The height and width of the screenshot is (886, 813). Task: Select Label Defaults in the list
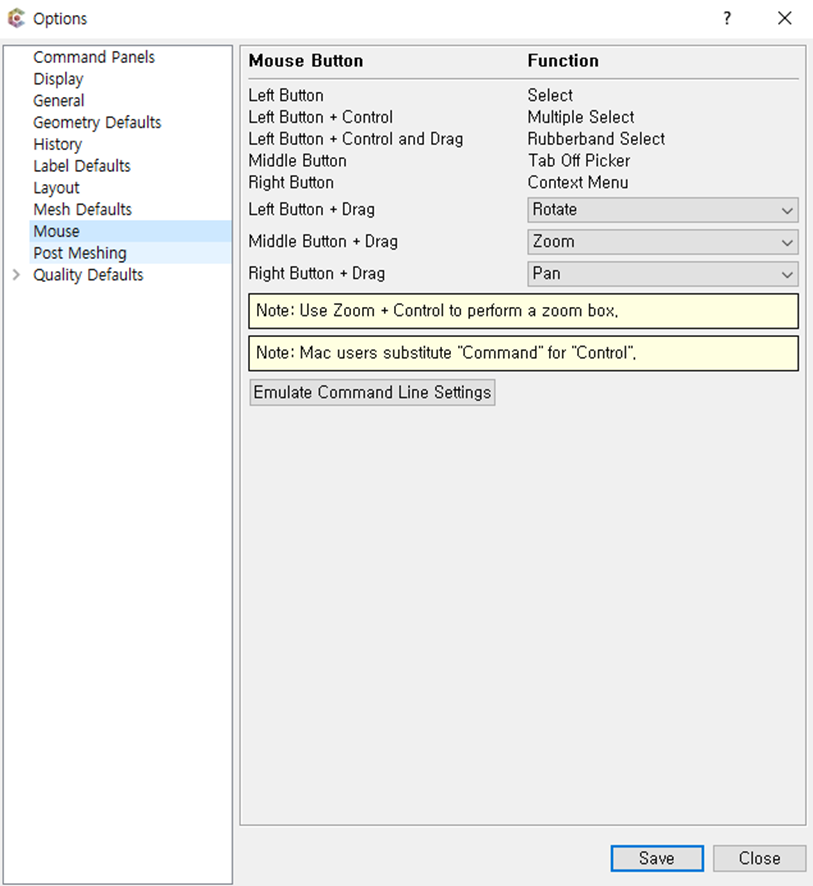coord(82,166)
